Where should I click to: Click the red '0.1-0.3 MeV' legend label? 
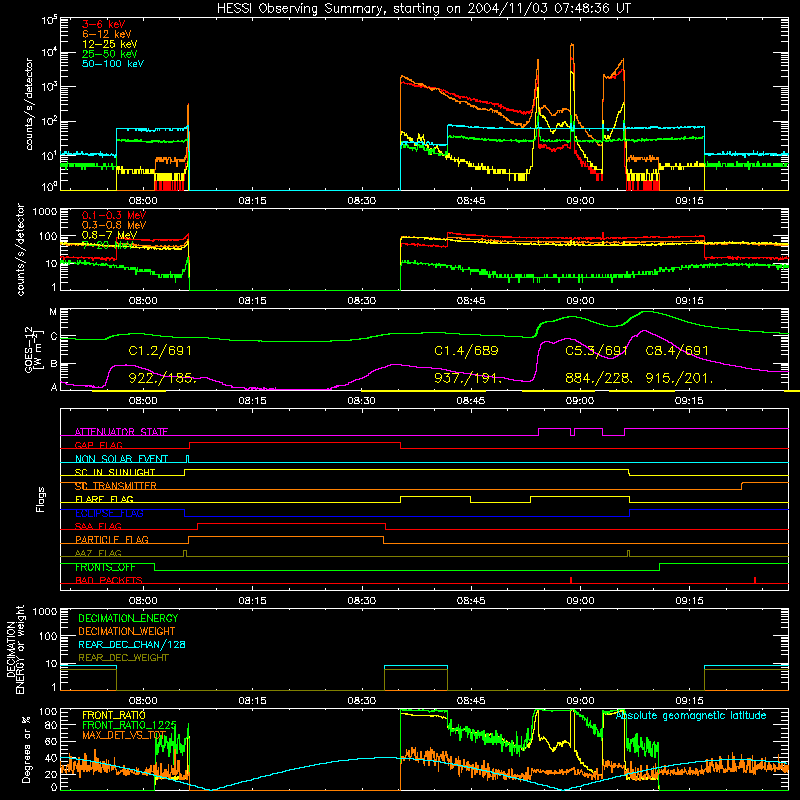click(114, 215)
